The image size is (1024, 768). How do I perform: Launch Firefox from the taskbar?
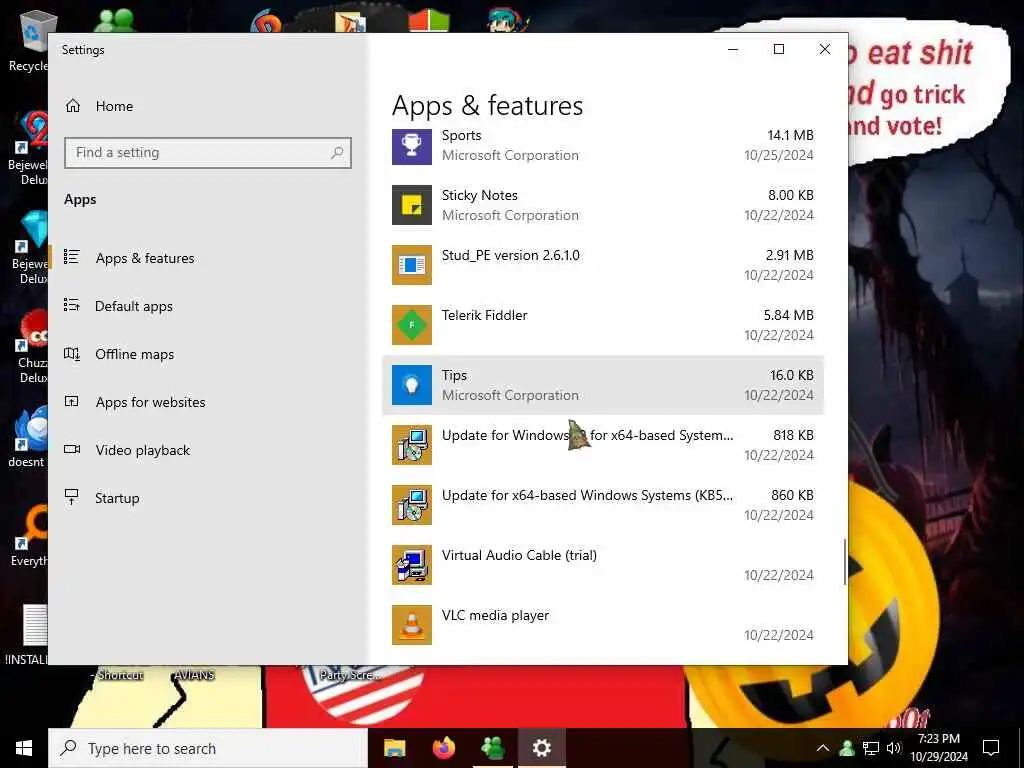pos(444,748)
